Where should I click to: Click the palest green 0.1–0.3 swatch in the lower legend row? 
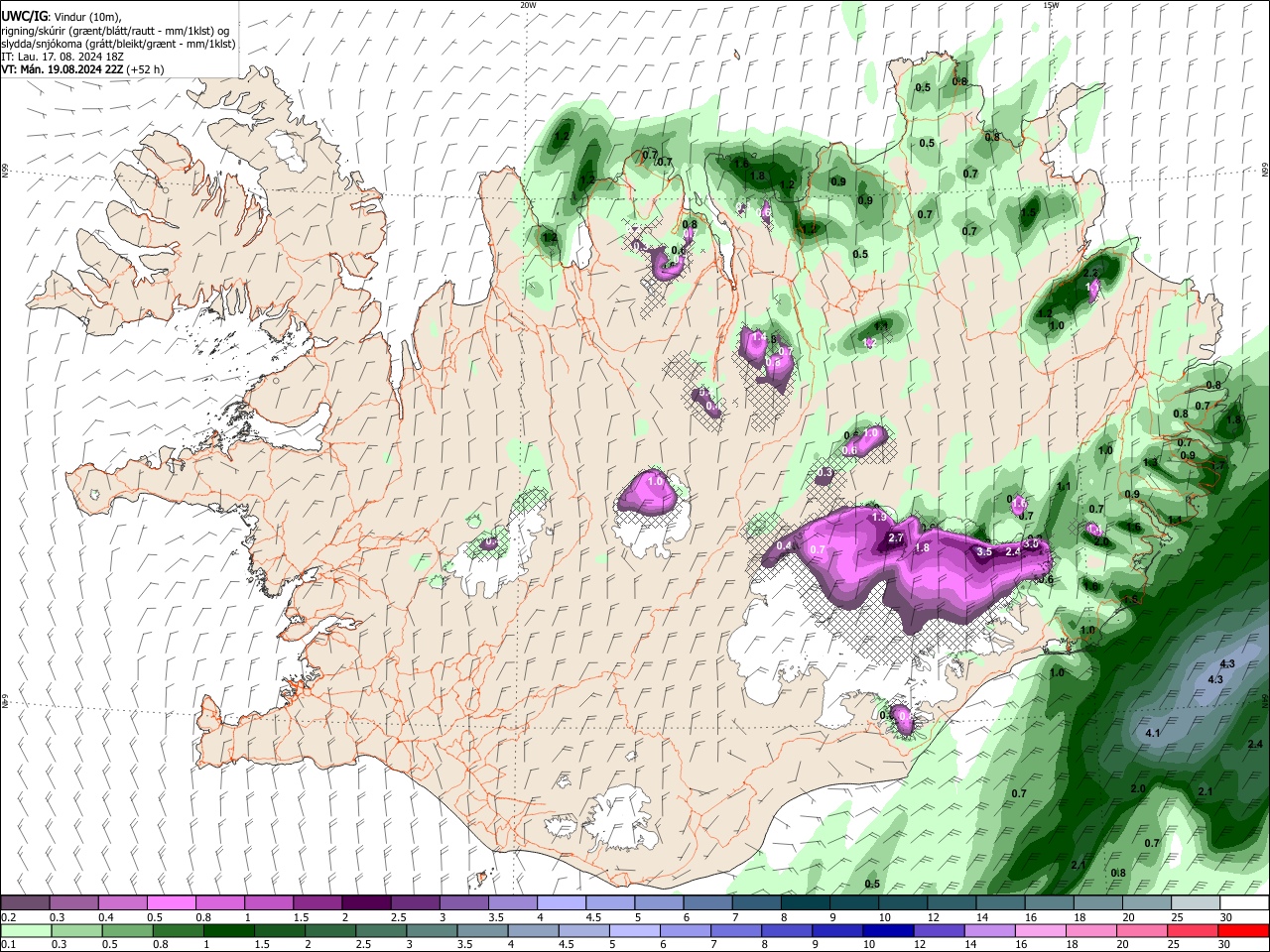[26, 930]
